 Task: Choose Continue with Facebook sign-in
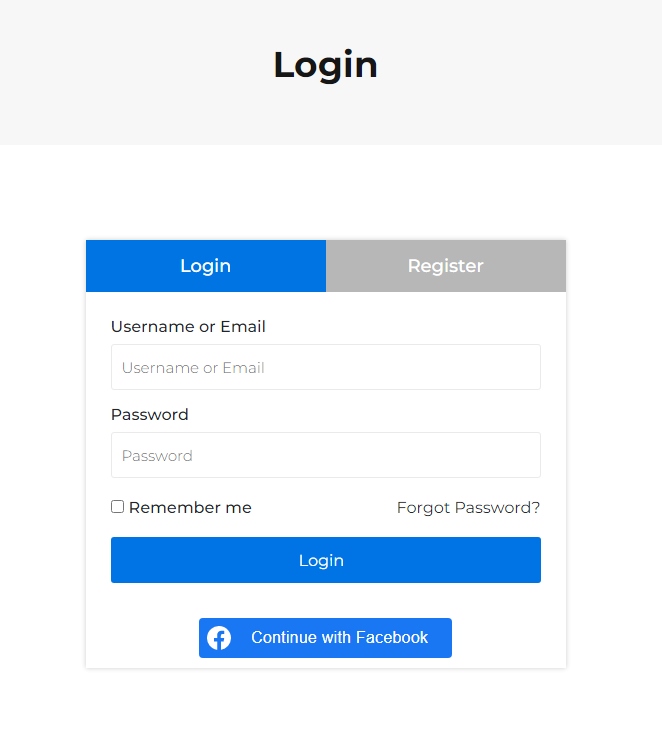pyautogui.click(x=325, y=638)
